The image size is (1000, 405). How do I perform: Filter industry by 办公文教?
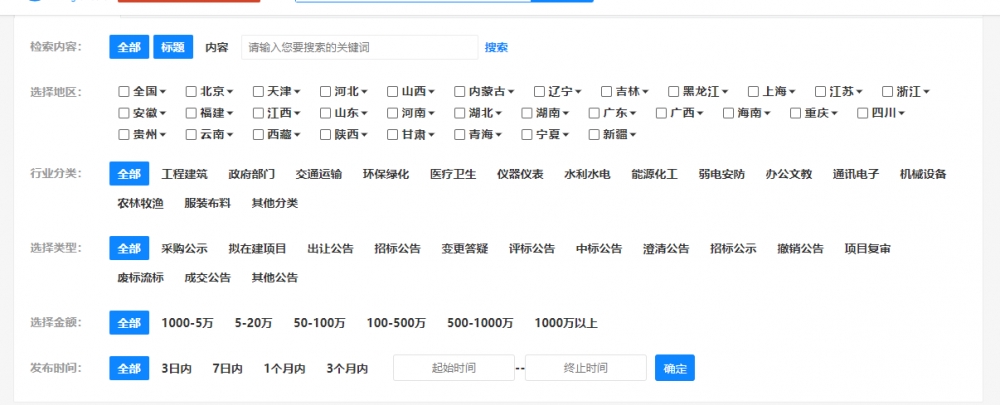click(789, 174)
